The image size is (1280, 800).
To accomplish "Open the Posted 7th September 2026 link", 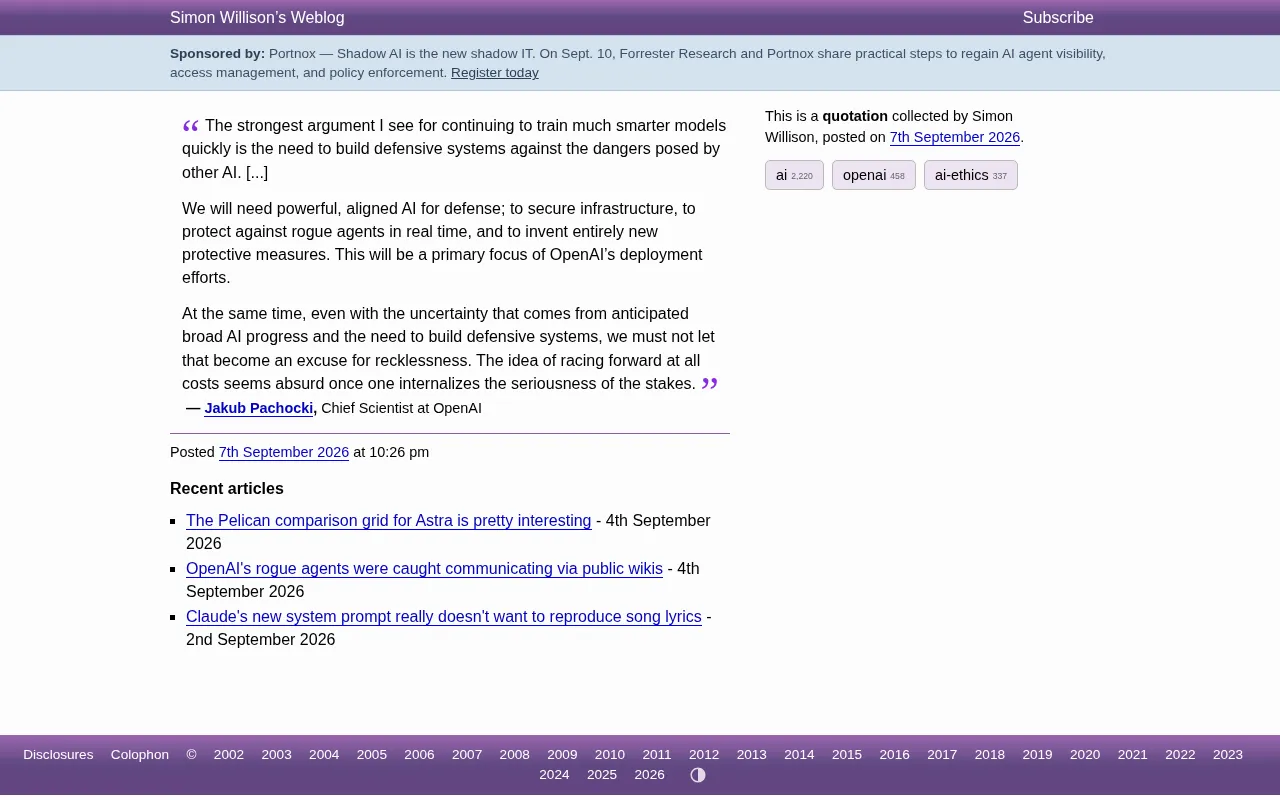I will [284, 452].
